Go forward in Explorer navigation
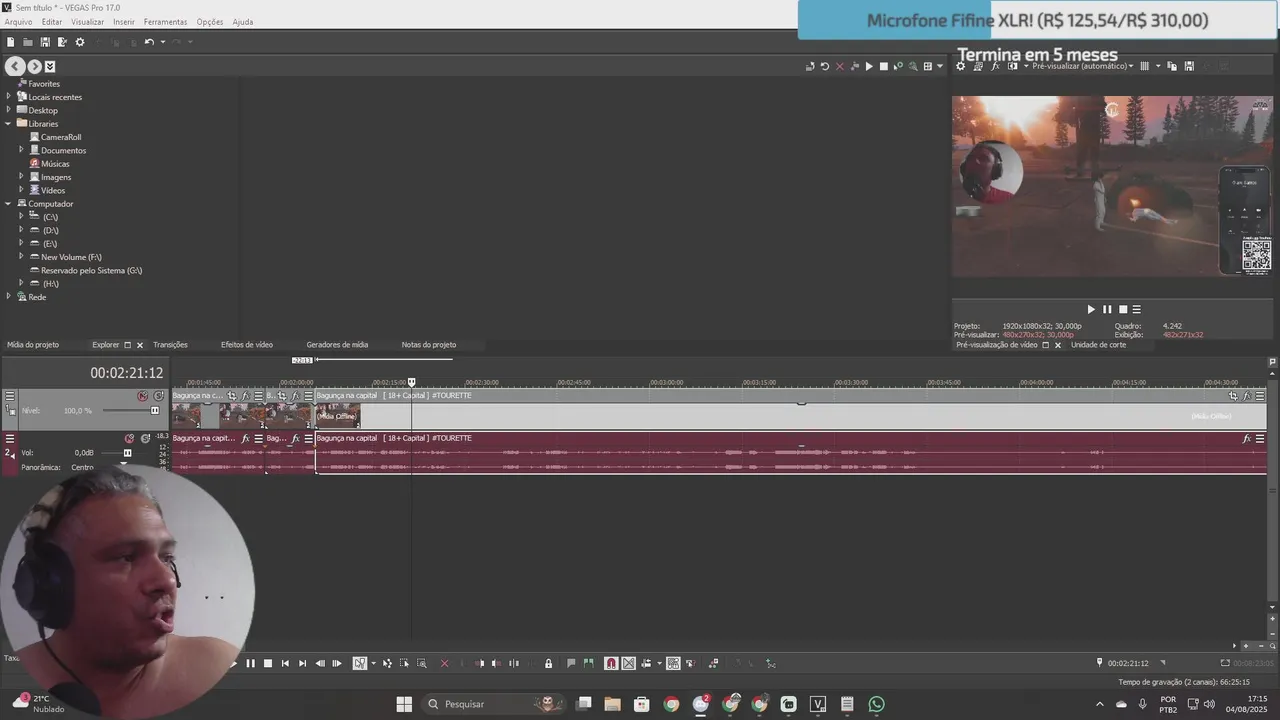Viewport: 1280px width, 720px height. [x=34, y=67]
